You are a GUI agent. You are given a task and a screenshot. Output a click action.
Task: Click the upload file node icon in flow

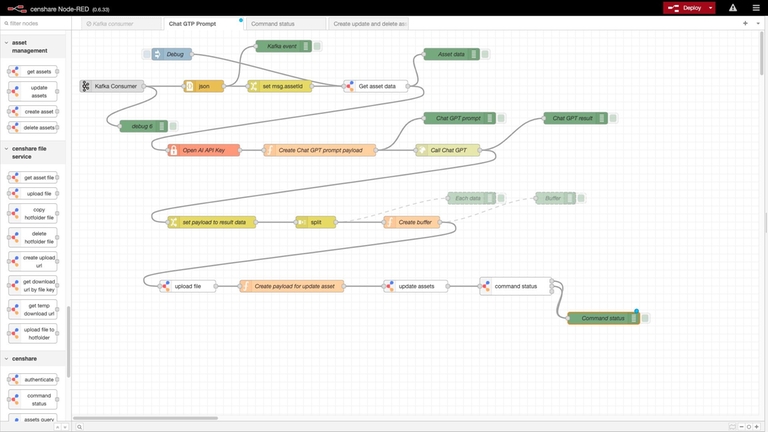coord(166,286)
